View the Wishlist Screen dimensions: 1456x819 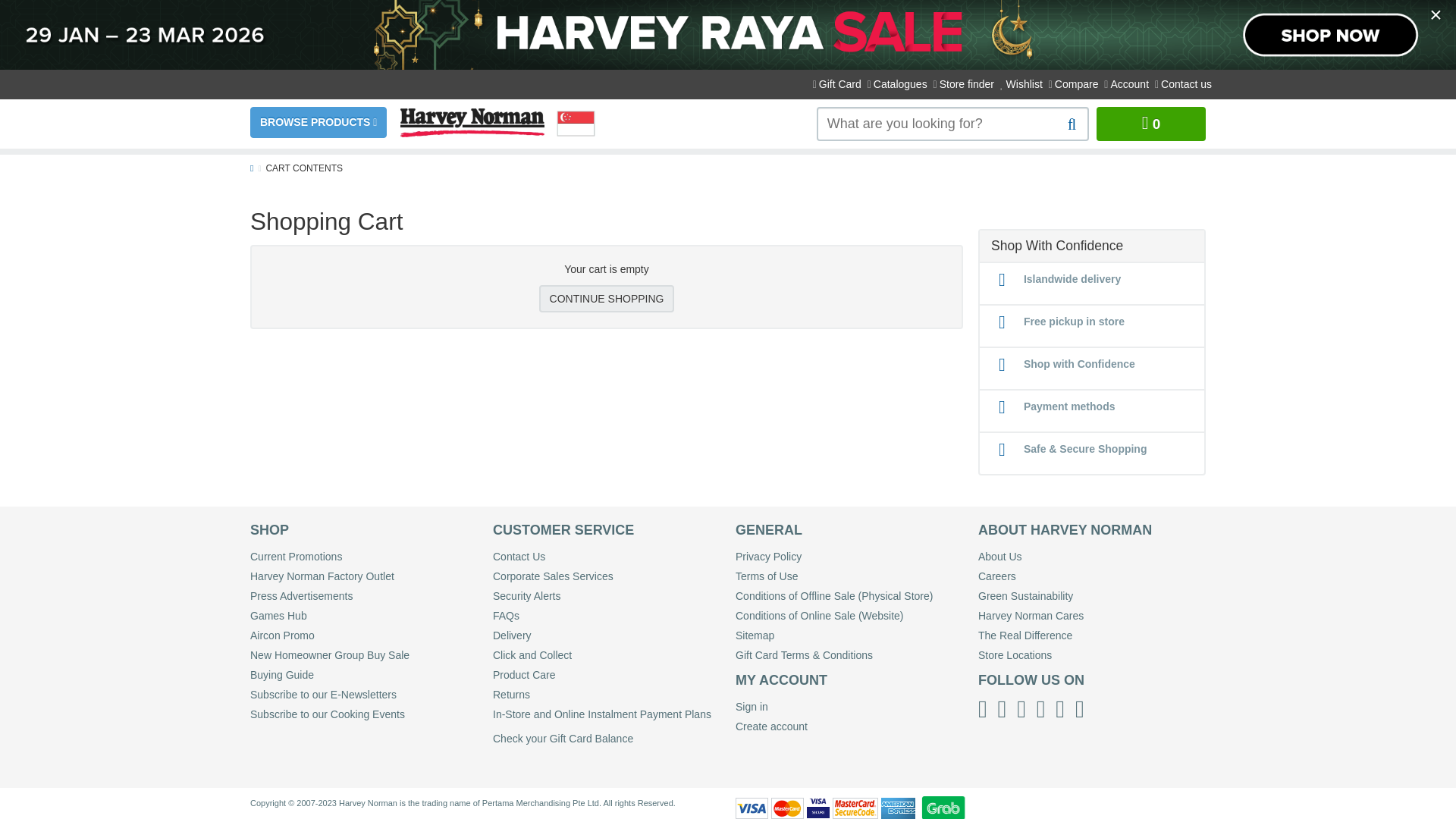[1021, 84]
